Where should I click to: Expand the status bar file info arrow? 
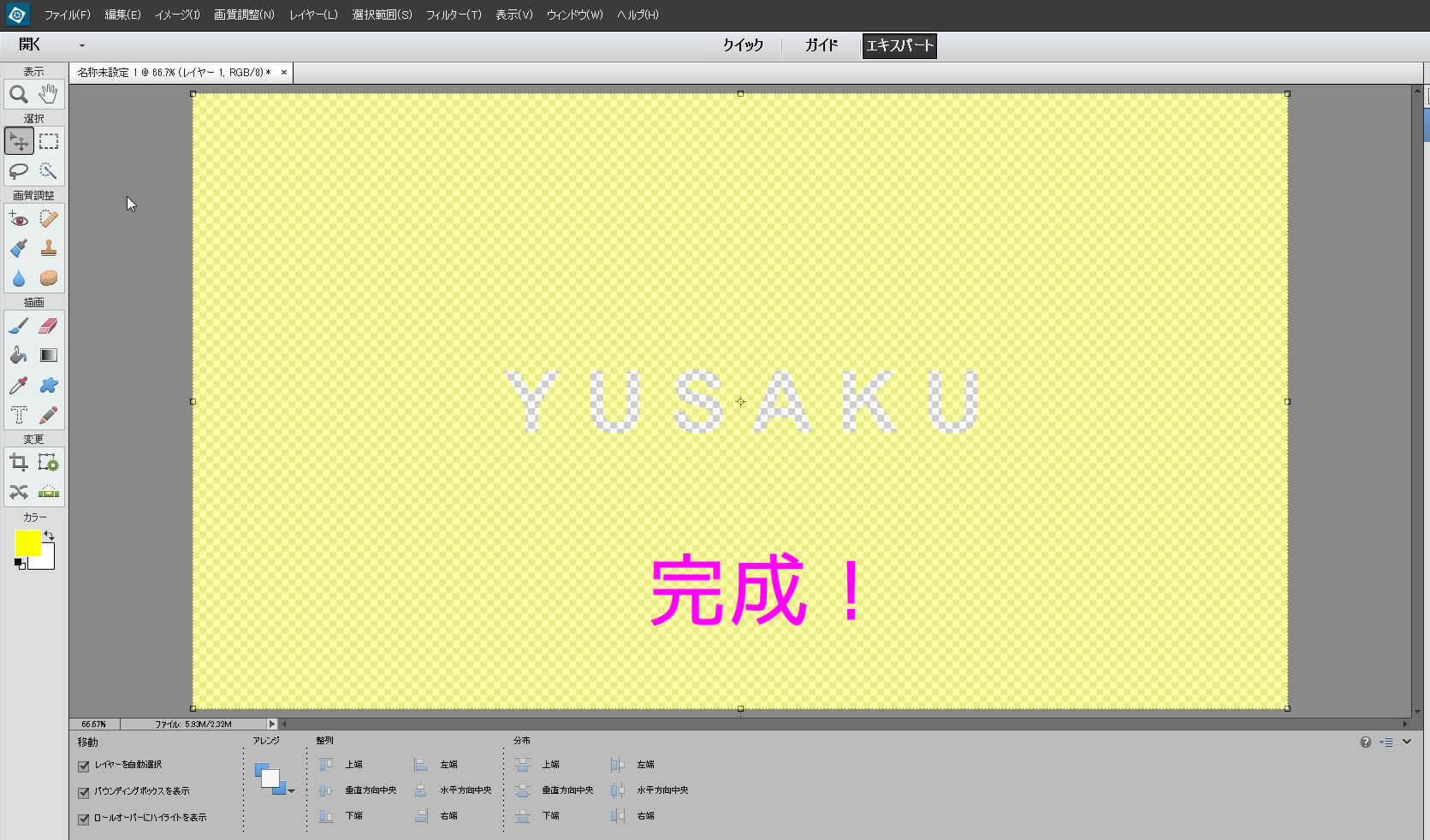272,725
